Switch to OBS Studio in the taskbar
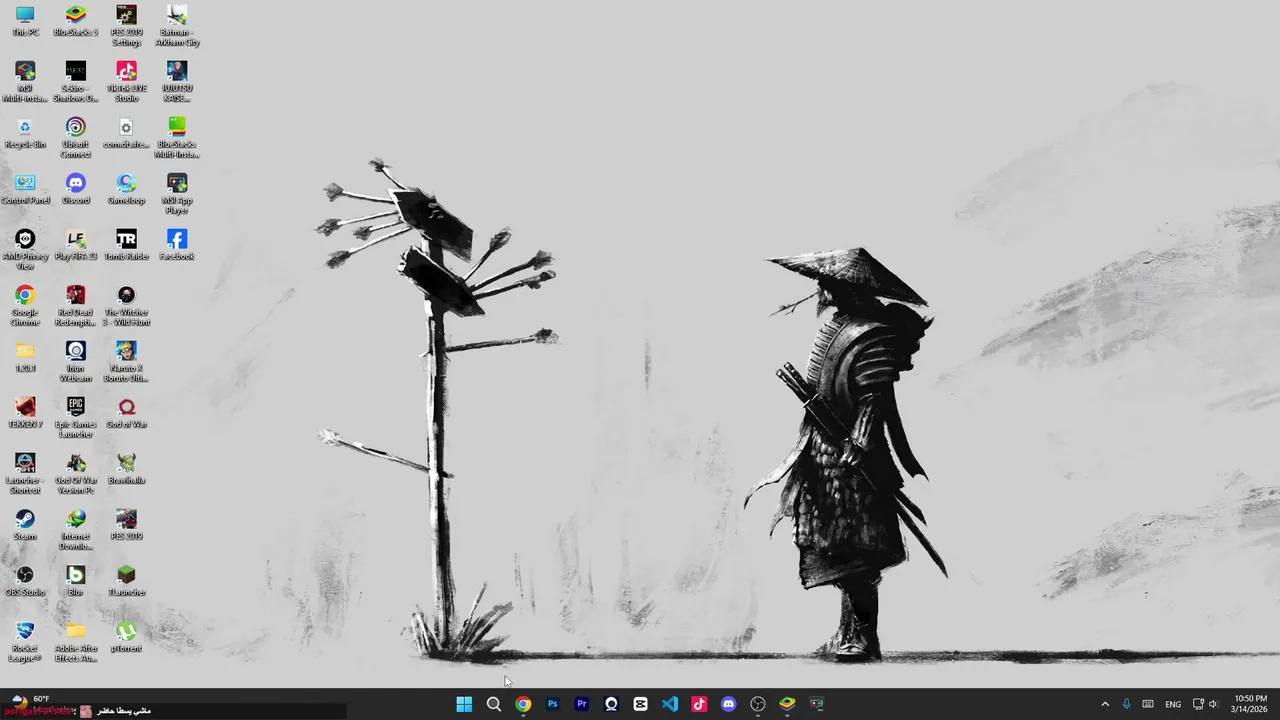Image resolution: width=1280 pixels, height=720 pixels. tap(758, 704)
